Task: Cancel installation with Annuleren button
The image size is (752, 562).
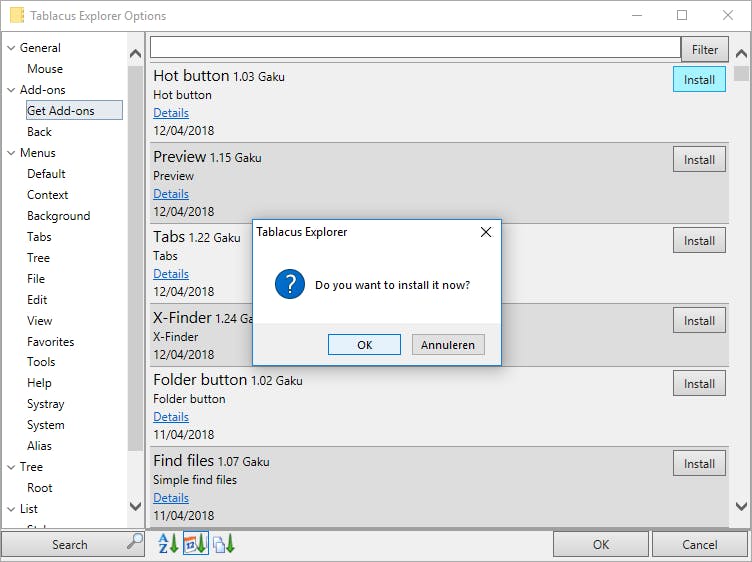Action: coord(448,345)
